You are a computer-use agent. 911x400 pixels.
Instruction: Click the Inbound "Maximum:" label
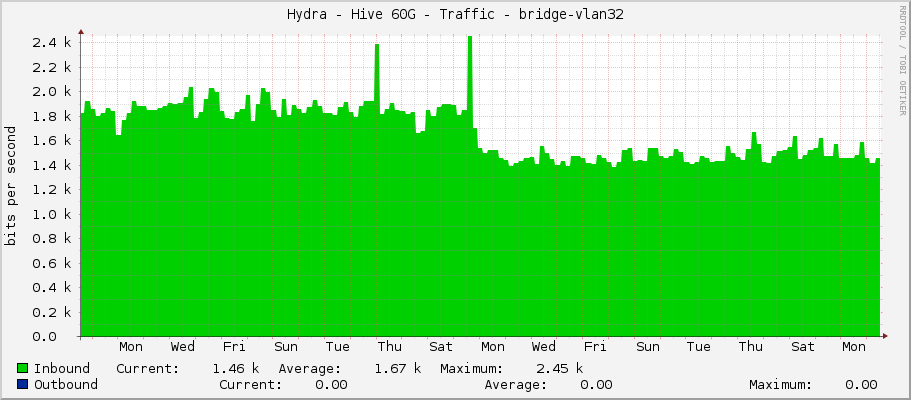pyautogui.click(x=472, y=368)
